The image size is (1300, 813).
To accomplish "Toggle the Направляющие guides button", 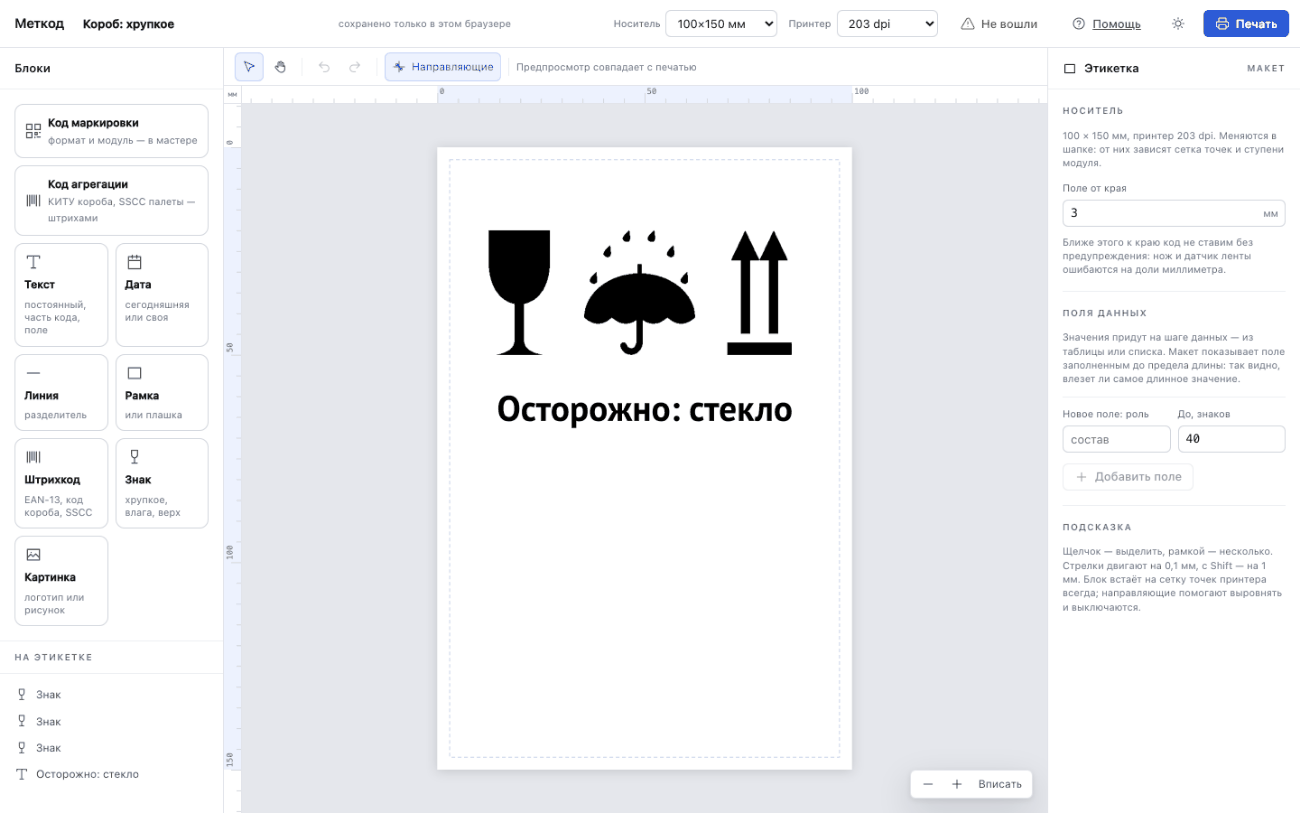I will (x=443, y=67).
